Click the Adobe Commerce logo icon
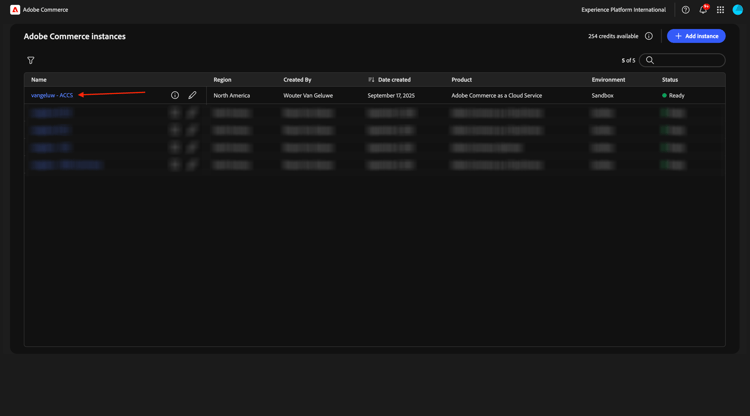Screen dimensions: 750x416 click(15, 10)
